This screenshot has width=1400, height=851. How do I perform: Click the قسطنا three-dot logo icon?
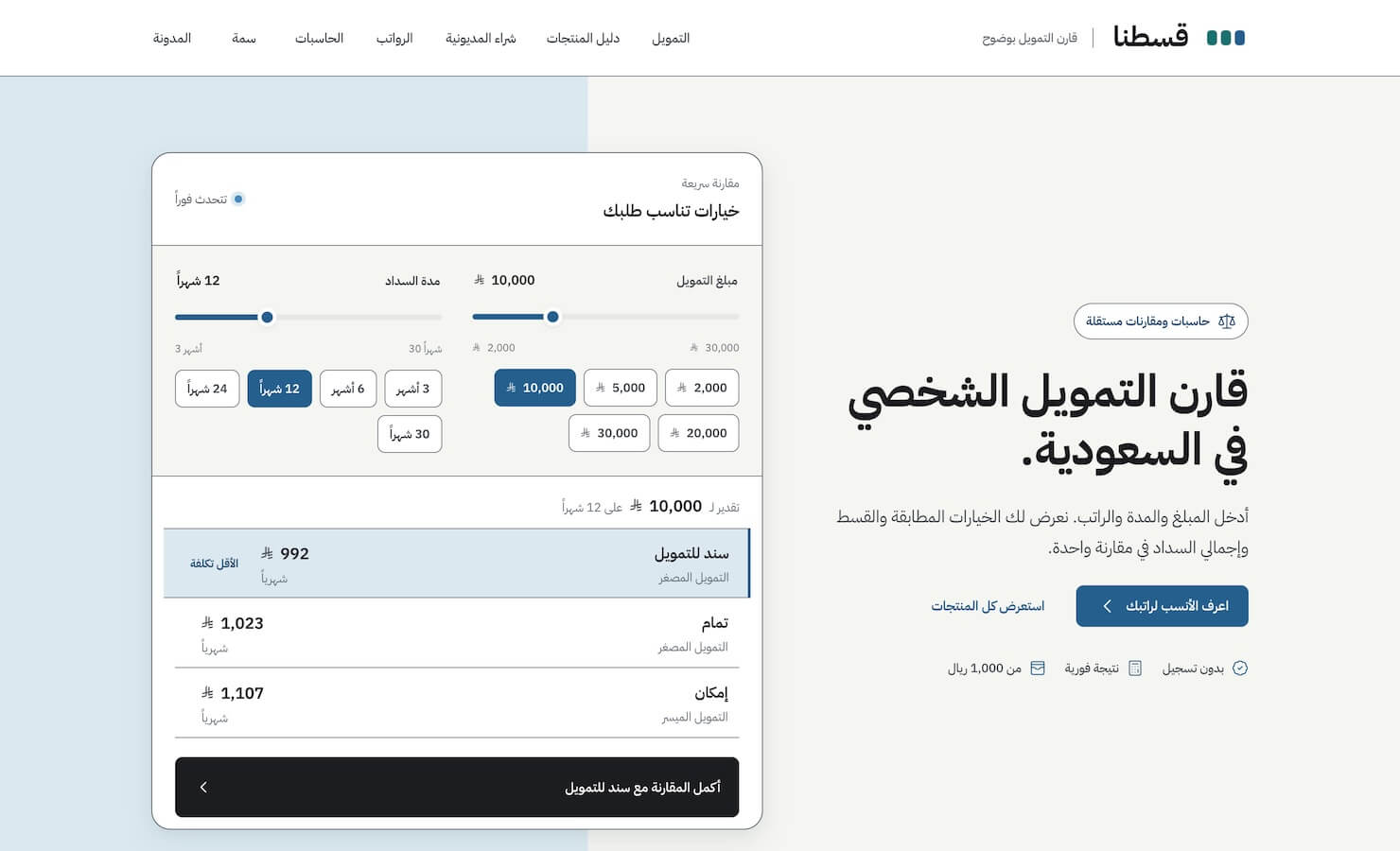pos(1226,38)
